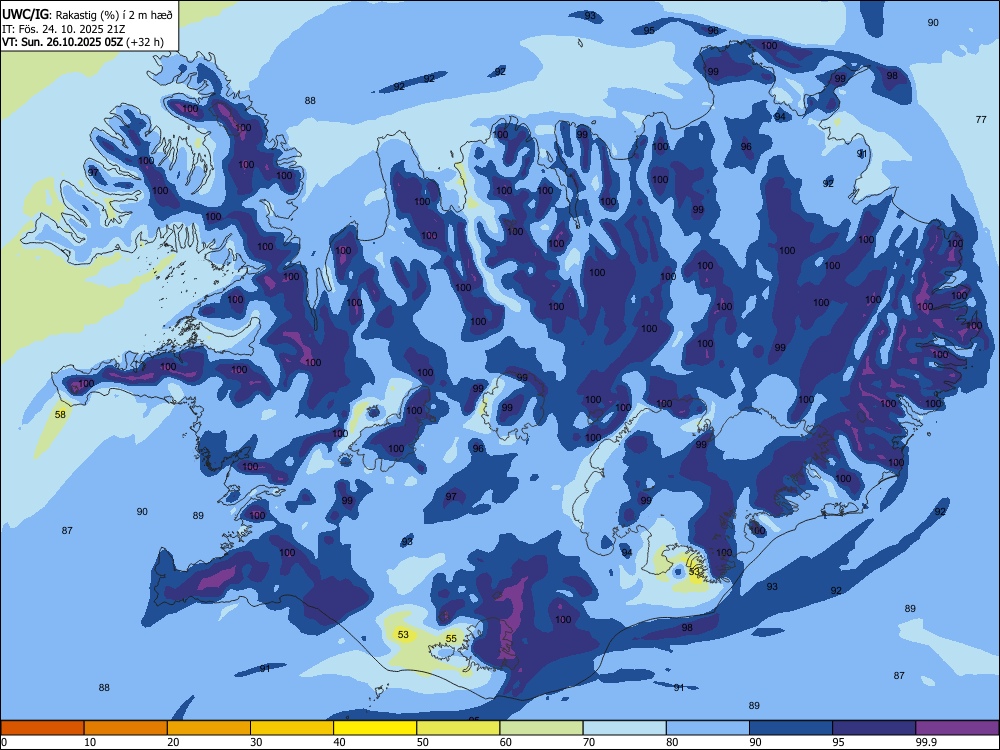Click the init time 'IT: Fös. 24. 10. 2025 21Z'
The height and width of the screenshot is (750, 1000).
(x=62, y=29)
